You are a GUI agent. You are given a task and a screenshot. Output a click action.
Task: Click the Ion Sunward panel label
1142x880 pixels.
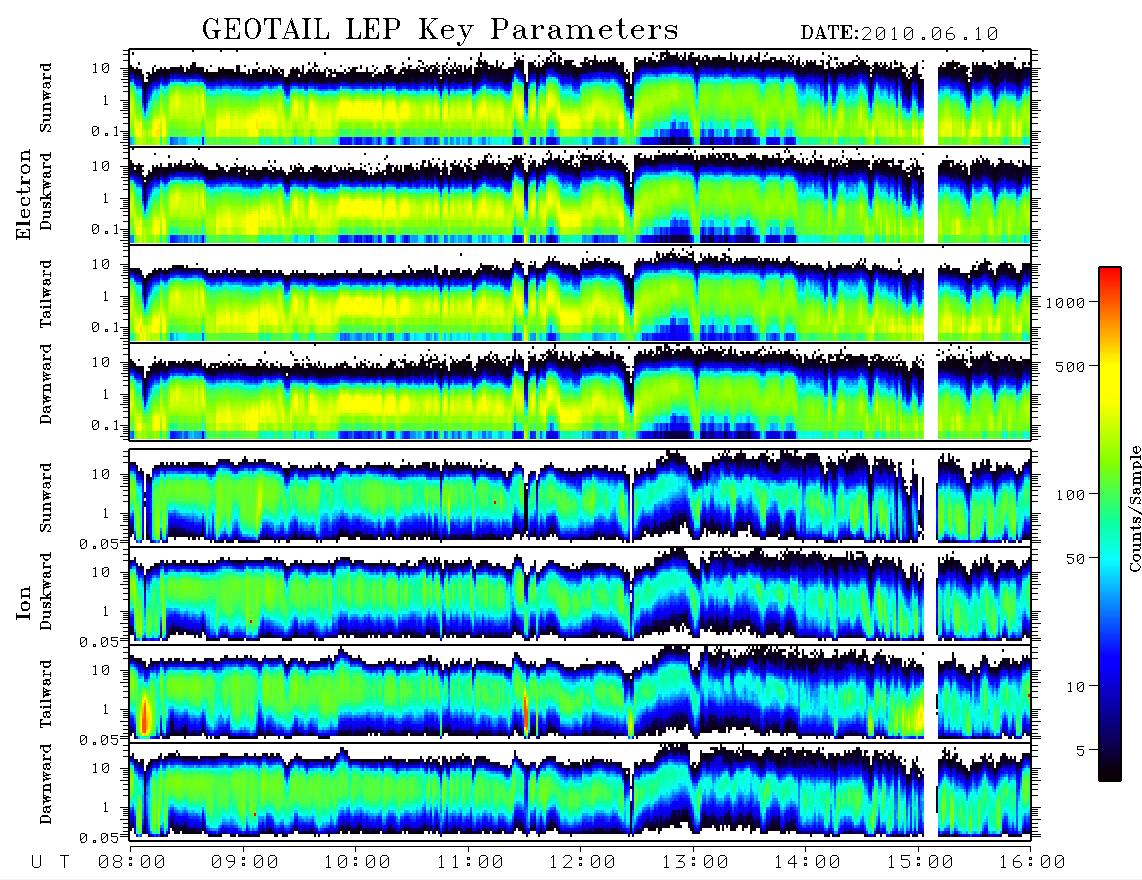tap(46, 498)
